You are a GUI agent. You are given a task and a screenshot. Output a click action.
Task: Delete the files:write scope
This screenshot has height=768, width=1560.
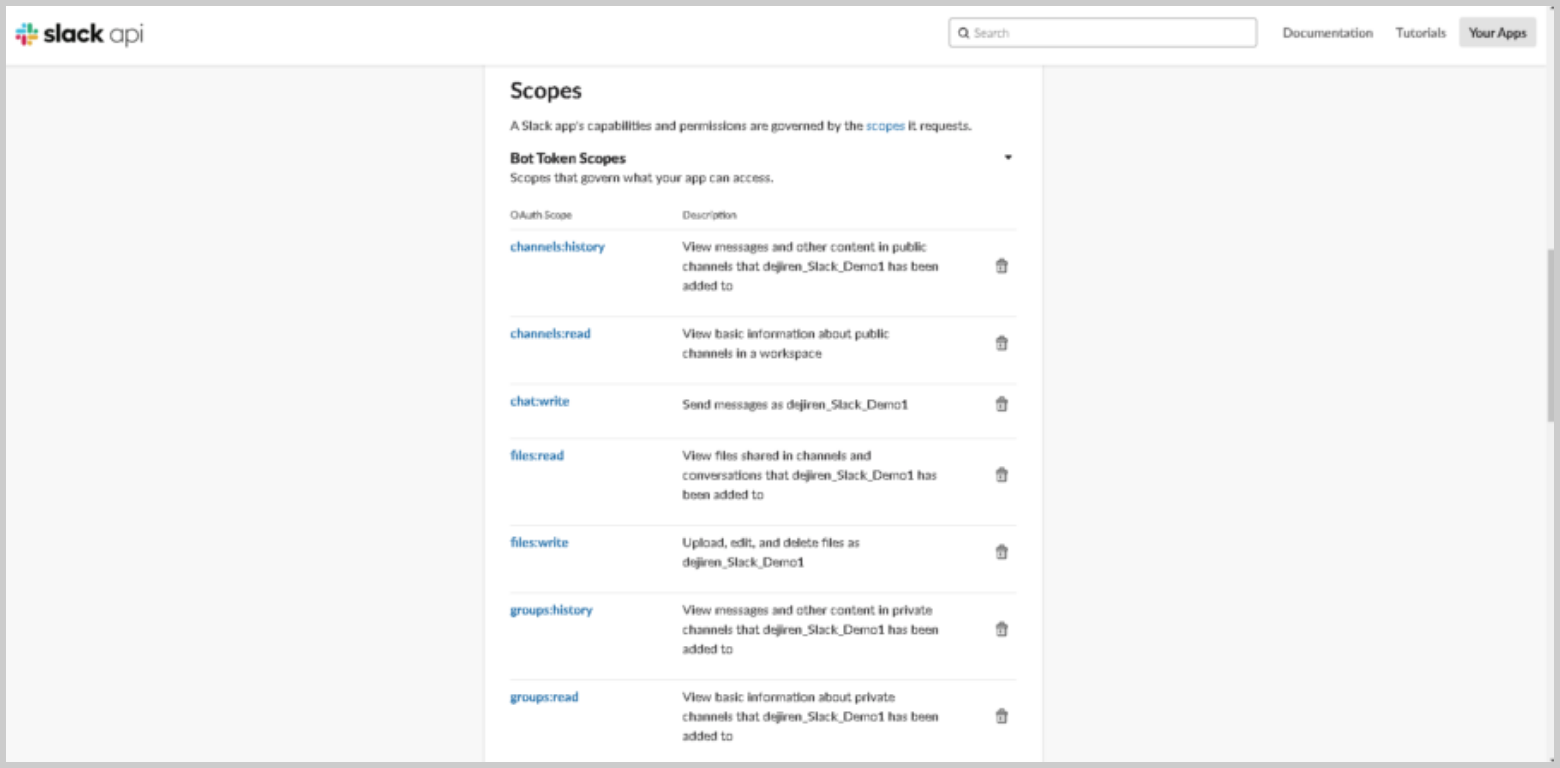[1001, 552]
